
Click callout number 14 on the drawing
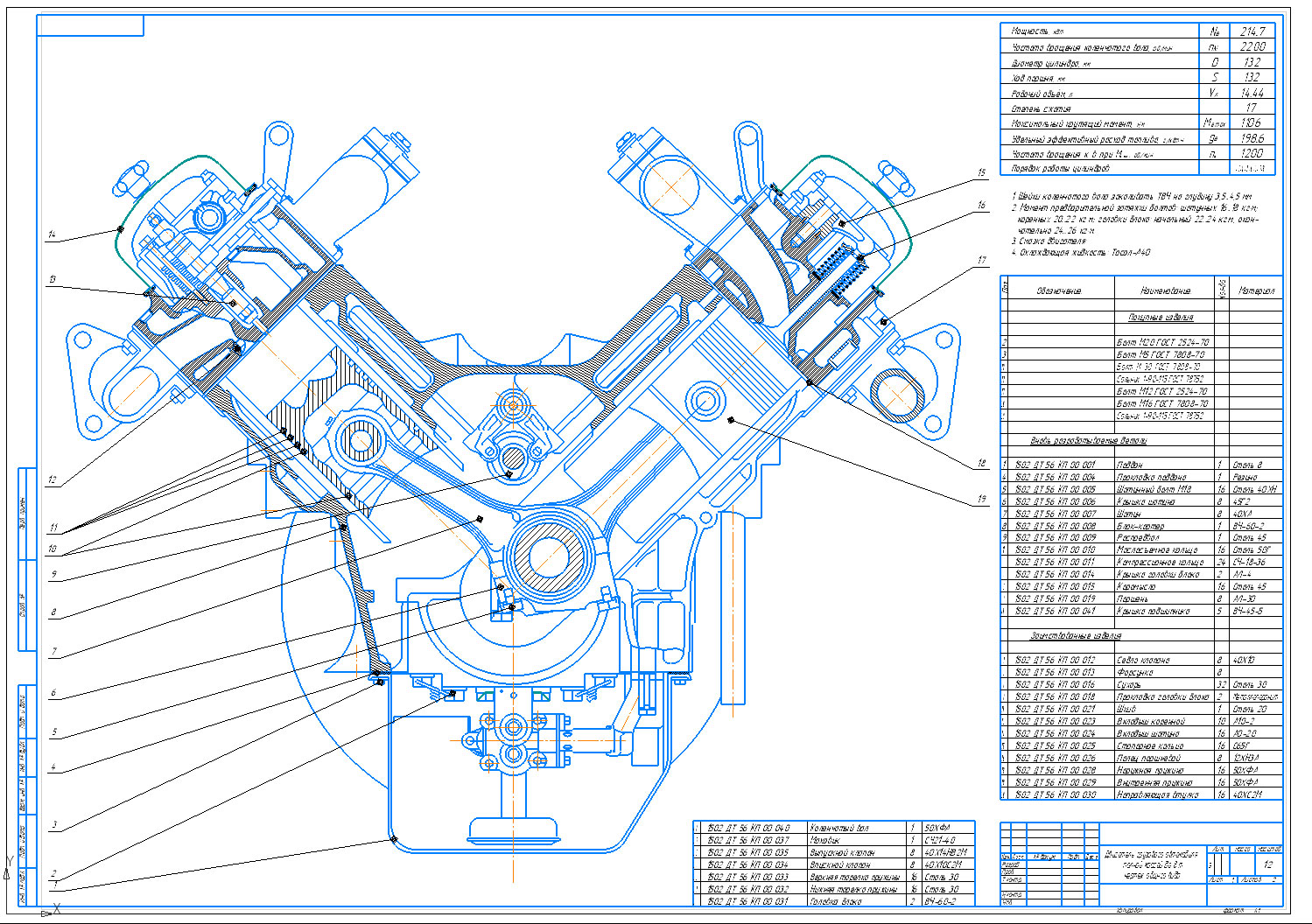(53, 235)
